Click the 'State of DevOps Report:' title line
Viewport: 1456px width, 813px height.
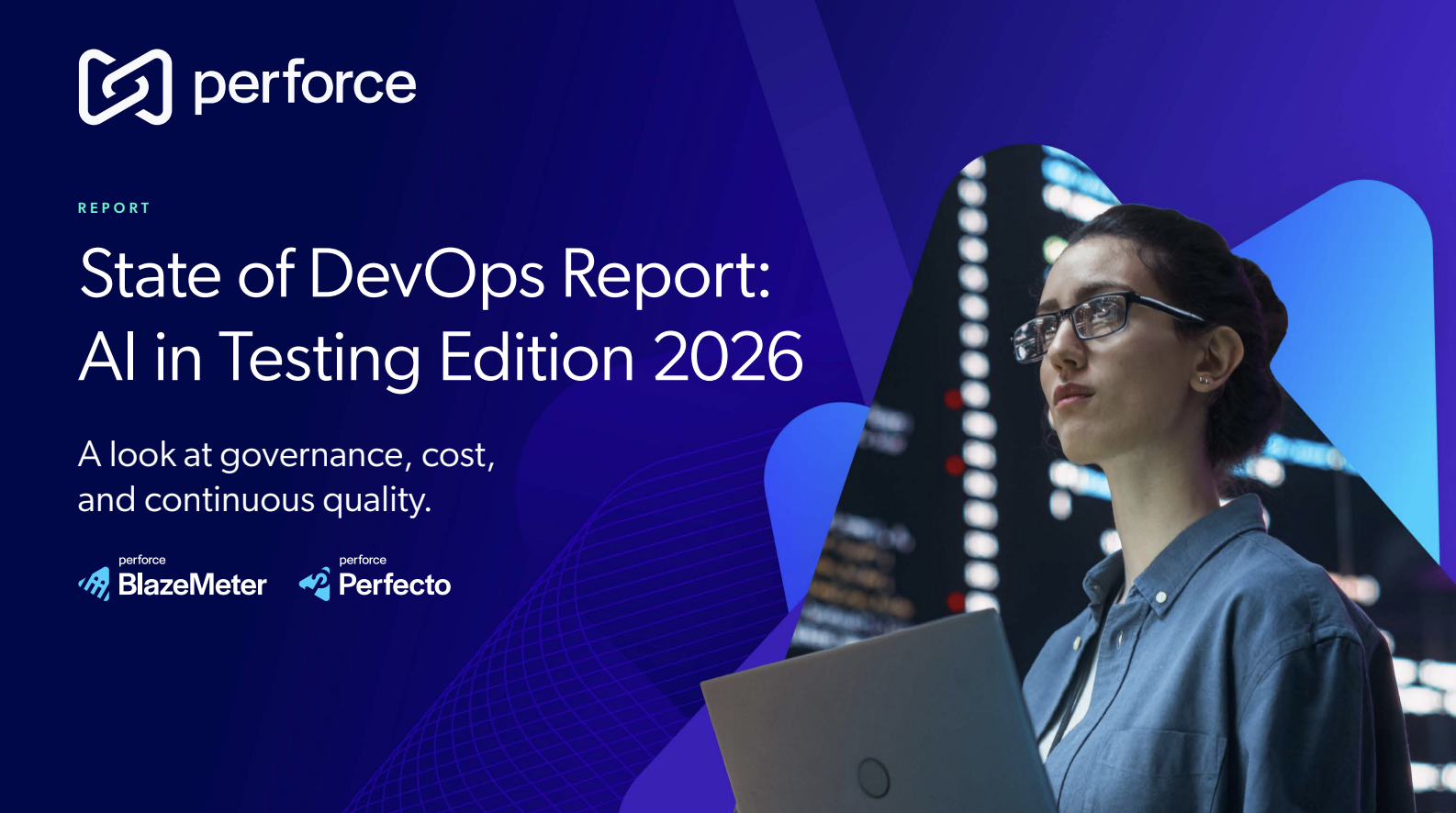[425, 274]
